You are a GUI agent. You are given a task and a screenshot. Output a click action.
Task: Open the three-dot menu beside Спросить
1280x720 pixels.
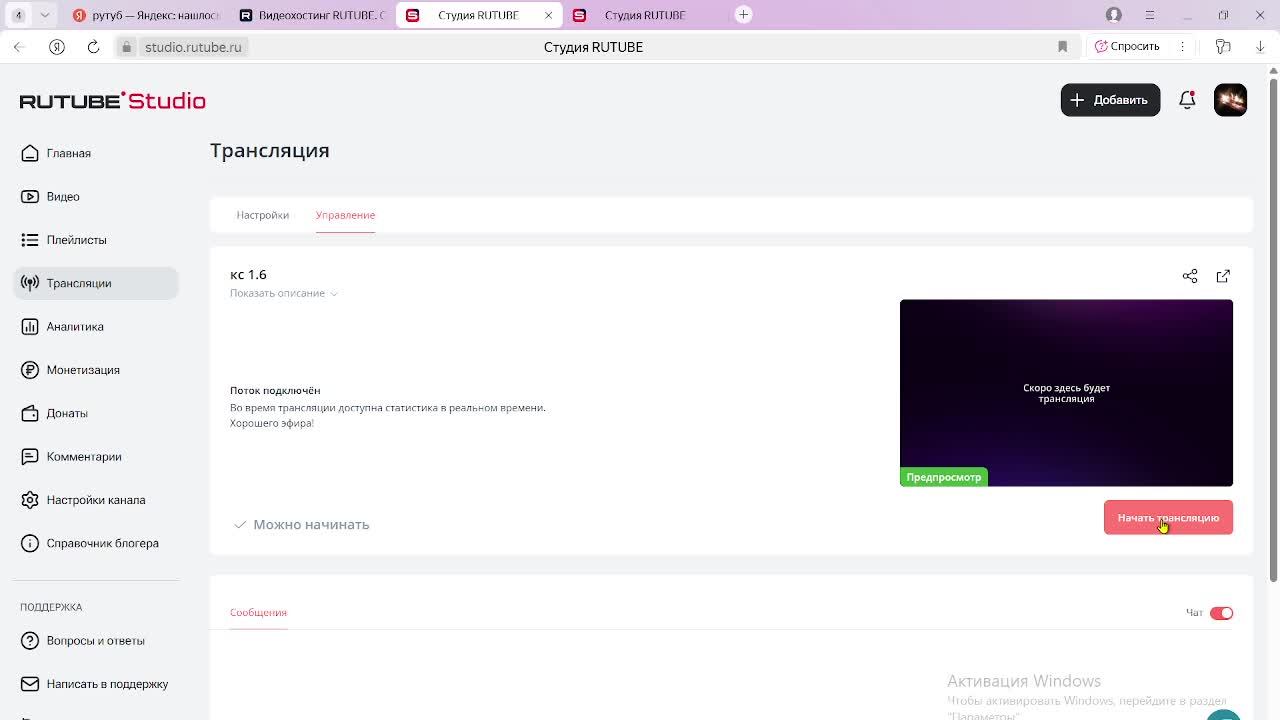pyautogui.click(x=1182, y=47)
